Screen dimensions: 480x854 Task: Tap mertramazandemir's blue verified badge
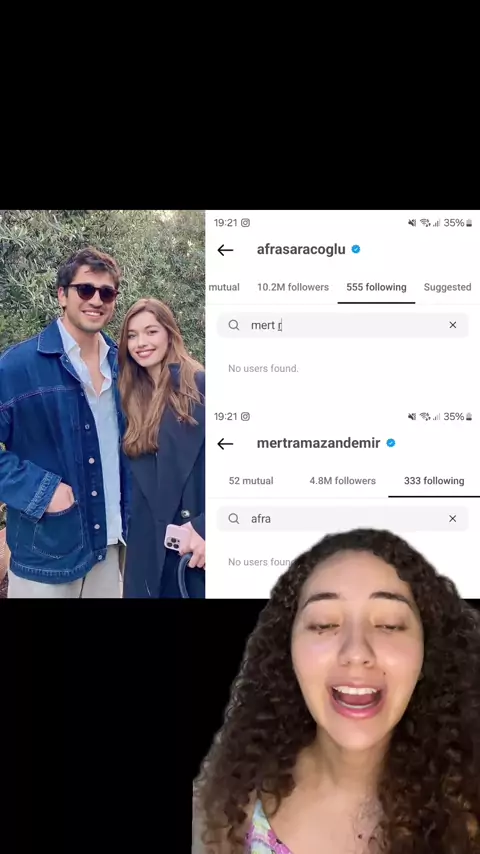tap(391, 443)
